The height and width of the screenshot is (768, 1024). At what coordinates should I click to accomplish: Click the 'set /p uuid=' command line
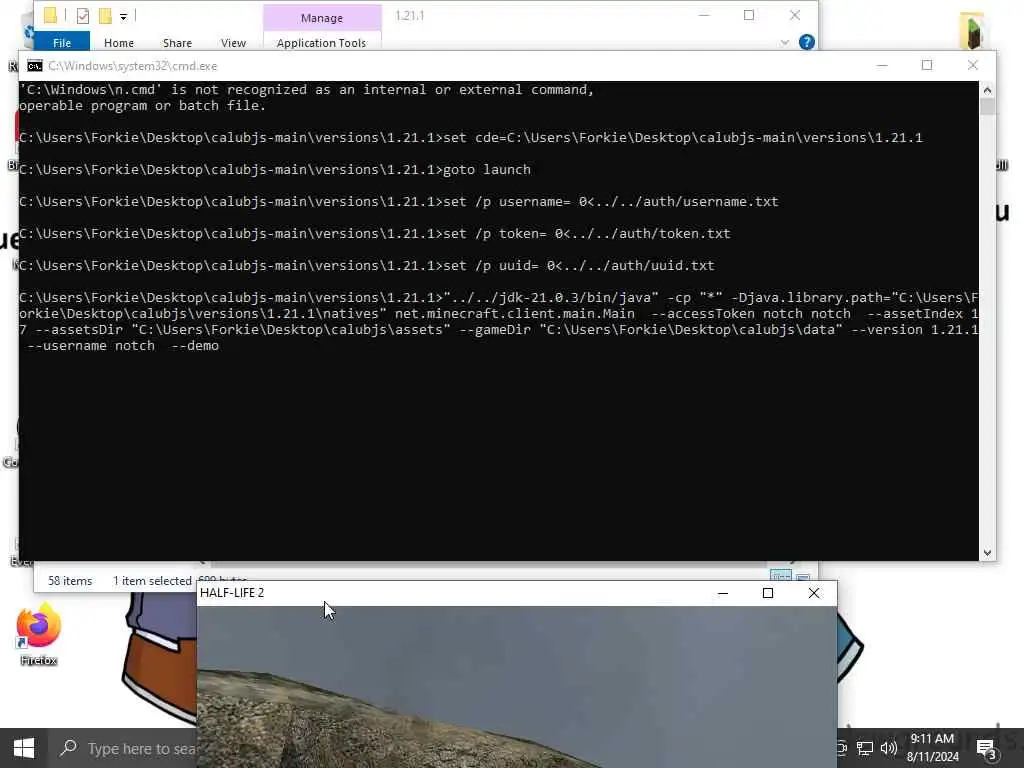[x=366, y=266]
